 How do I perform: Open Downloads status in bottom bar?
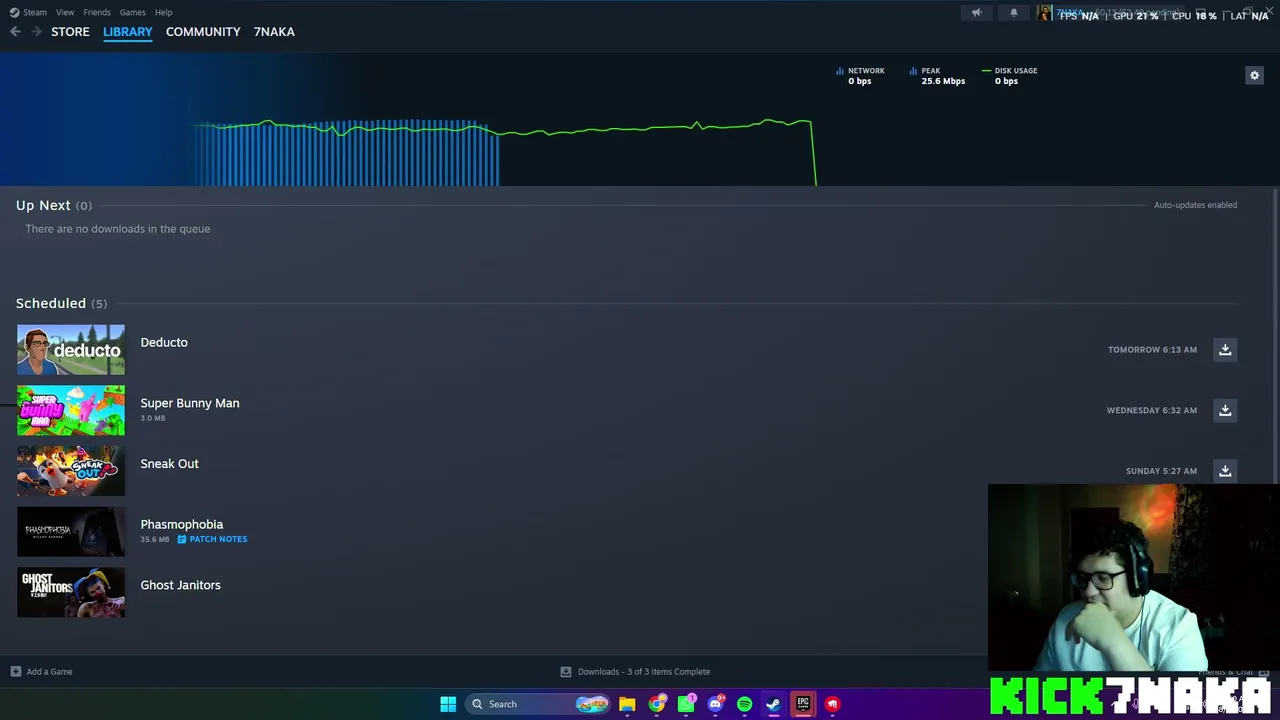[x=644, y=672]
